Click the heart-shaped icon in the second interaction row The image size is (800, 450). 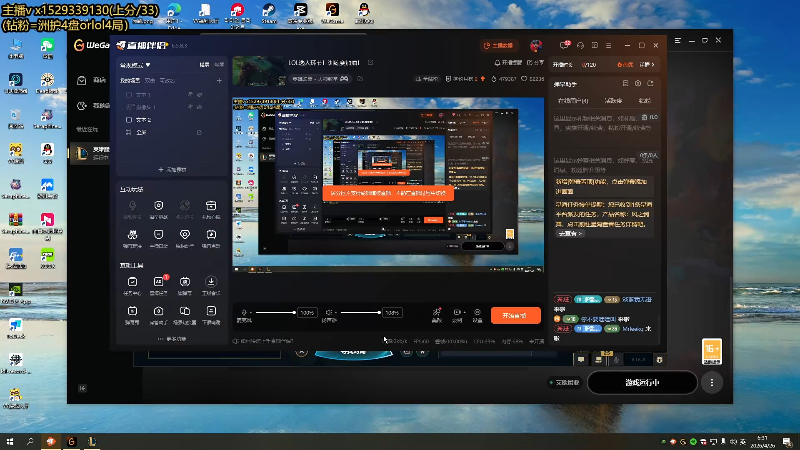coord(185,235)
